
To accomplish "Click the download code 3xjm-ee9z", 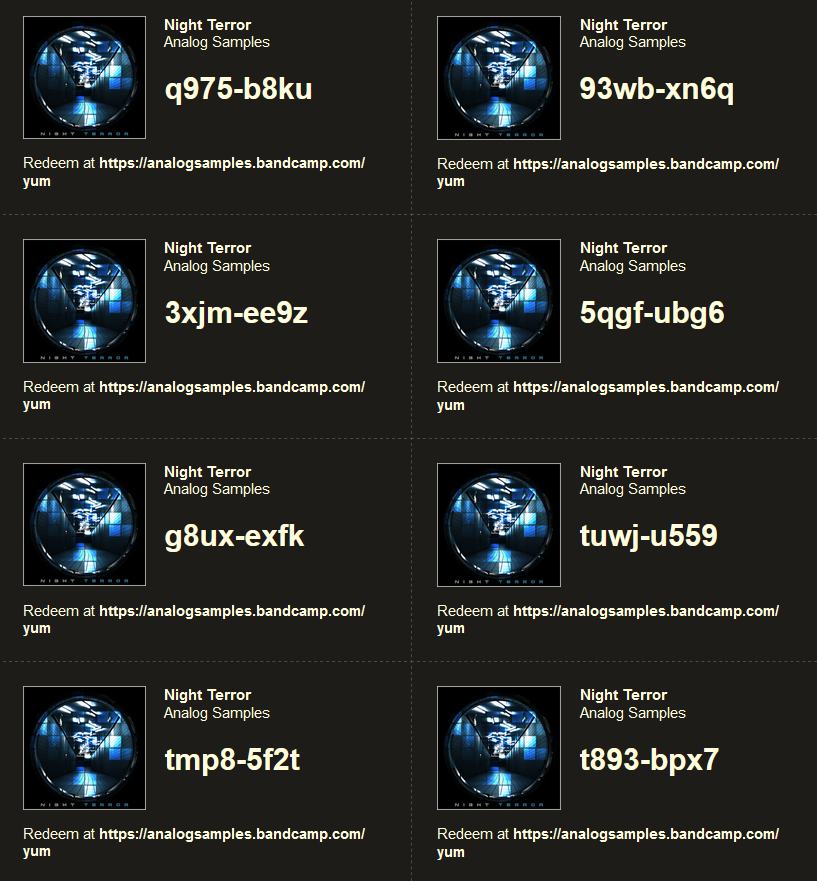I will click(x=236, y=314).
